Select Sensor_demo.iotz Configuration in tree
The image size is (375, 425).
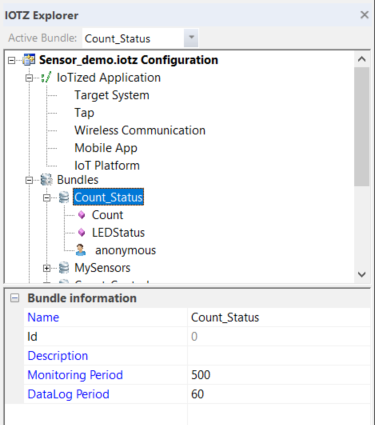(129, 60)
